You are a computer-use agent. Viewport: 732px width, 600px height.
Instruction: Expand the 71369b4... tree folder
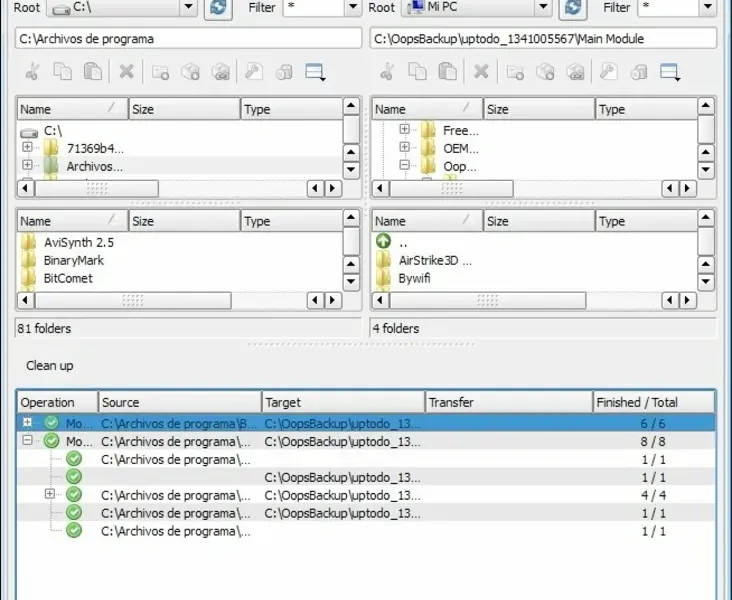28,147
